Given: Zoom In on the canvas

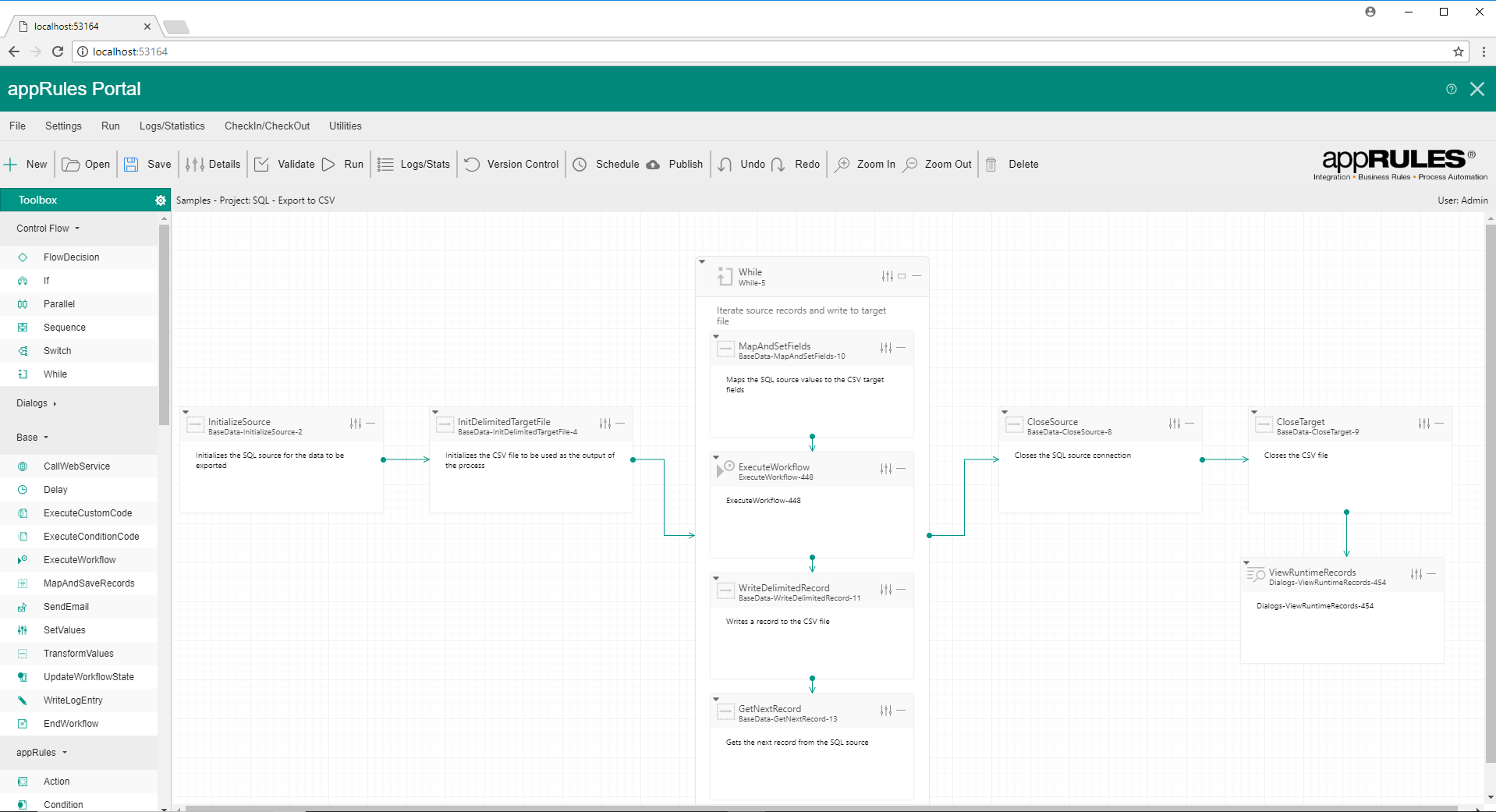Looking at the screenshot, I should (x=865, y=165).
